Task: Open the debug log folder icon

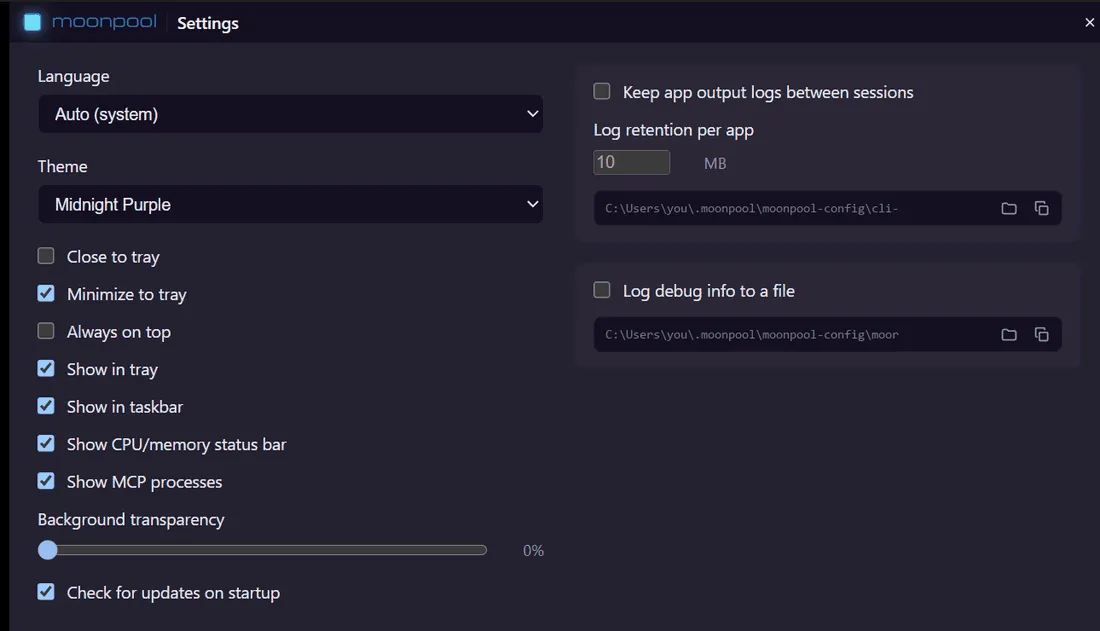Action: (1009, 335)
